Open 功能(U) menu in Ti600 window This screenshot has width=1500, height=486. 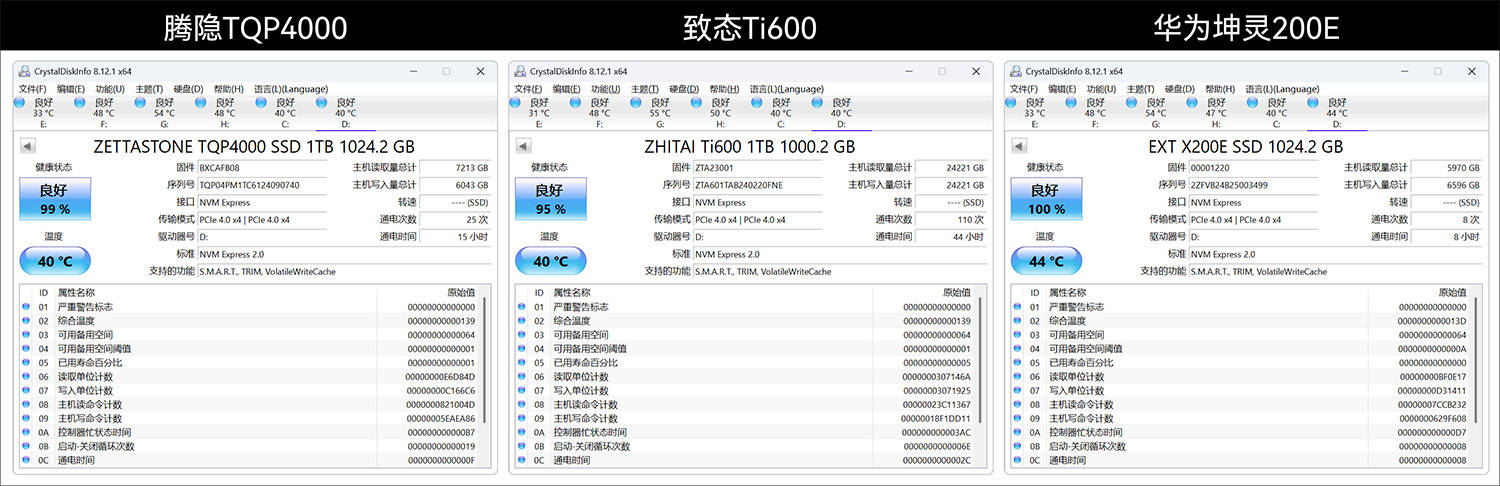[x=606, y=89]
